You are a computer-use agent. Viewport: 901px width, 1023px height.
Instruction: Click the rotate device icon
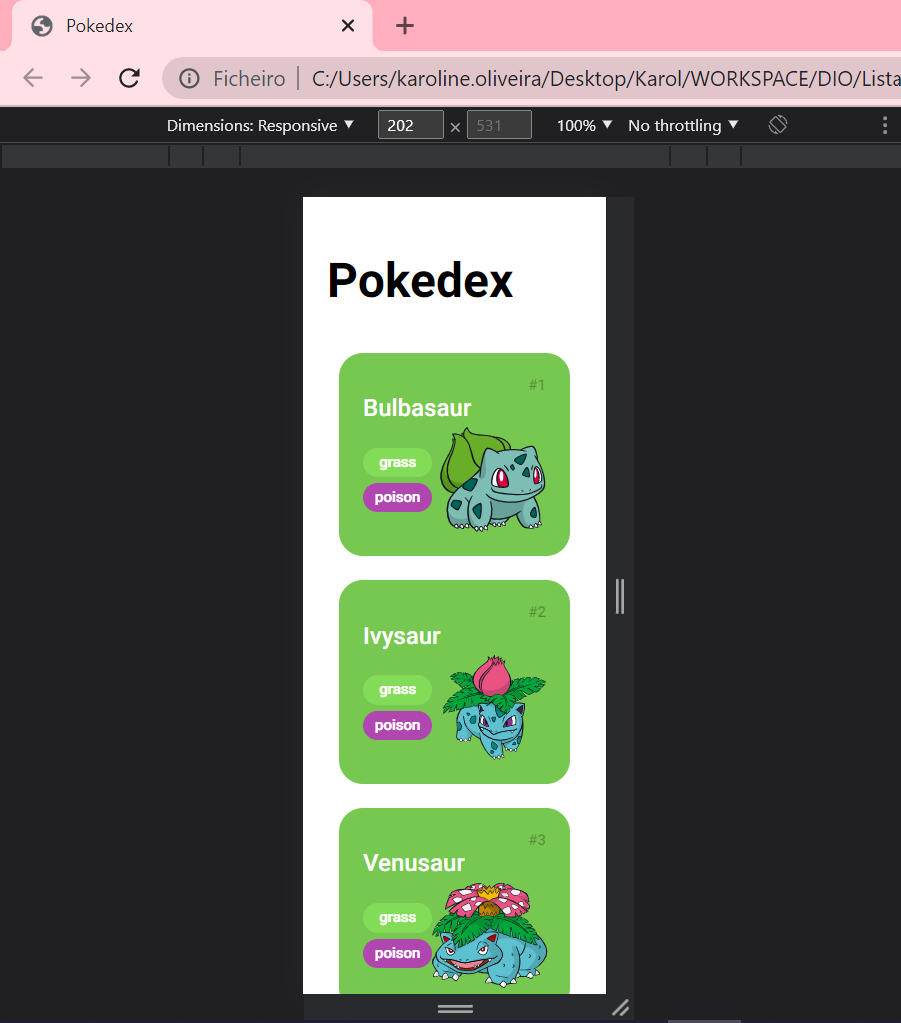click(x=778, y=125)
